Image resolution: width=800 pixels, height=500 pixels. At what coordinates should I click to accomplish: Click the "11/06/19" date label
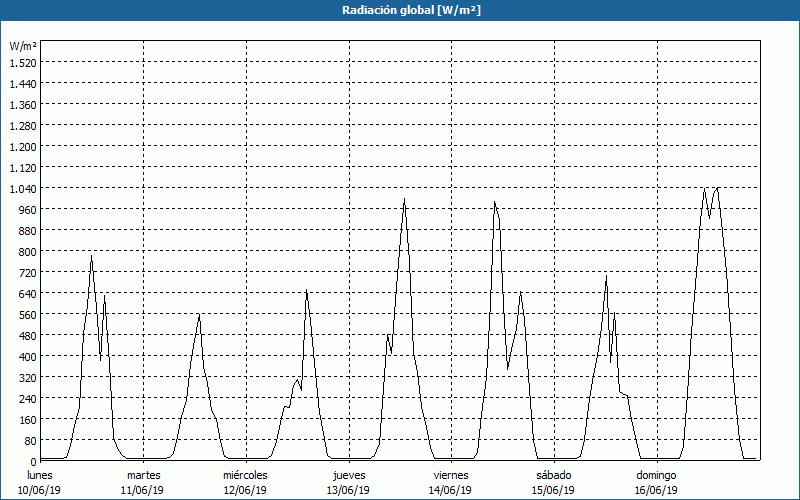pos(142,490)
